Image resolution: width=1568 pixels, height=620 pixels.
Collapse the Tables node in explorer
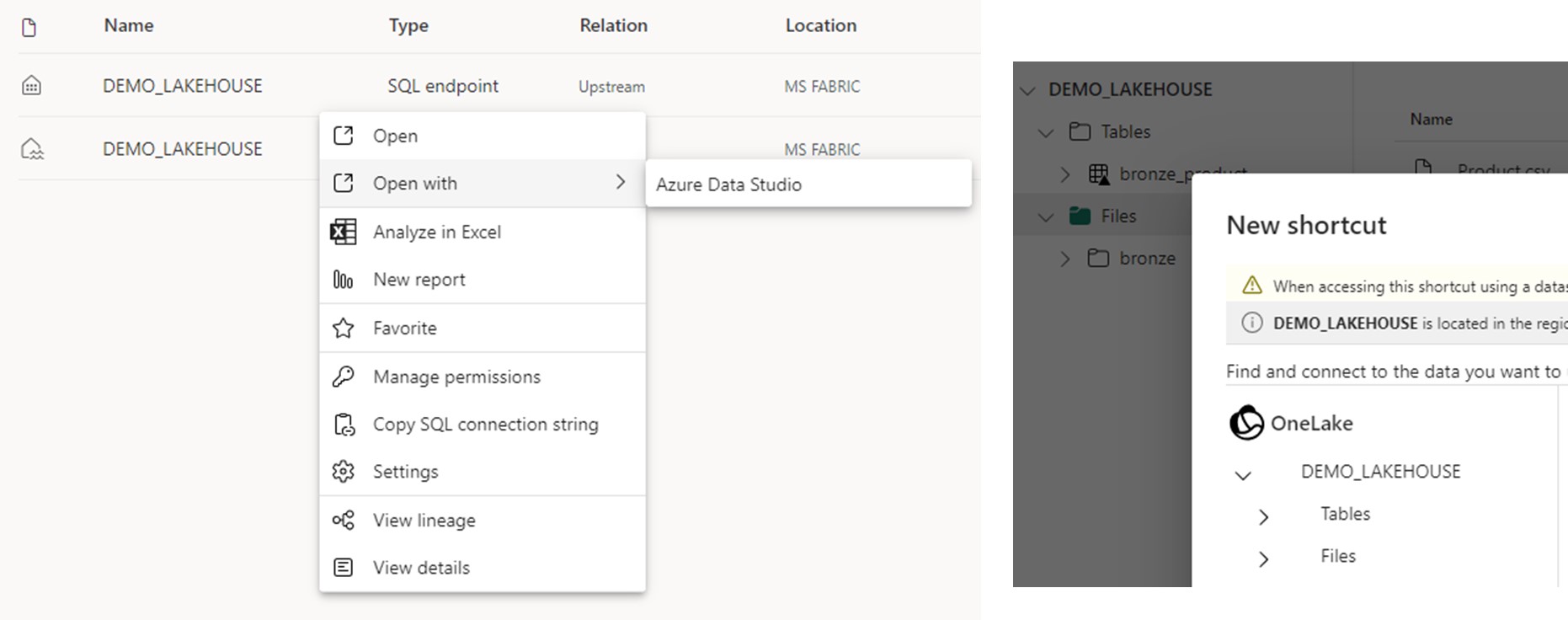pyautogui.click(x=1046, y=133)
